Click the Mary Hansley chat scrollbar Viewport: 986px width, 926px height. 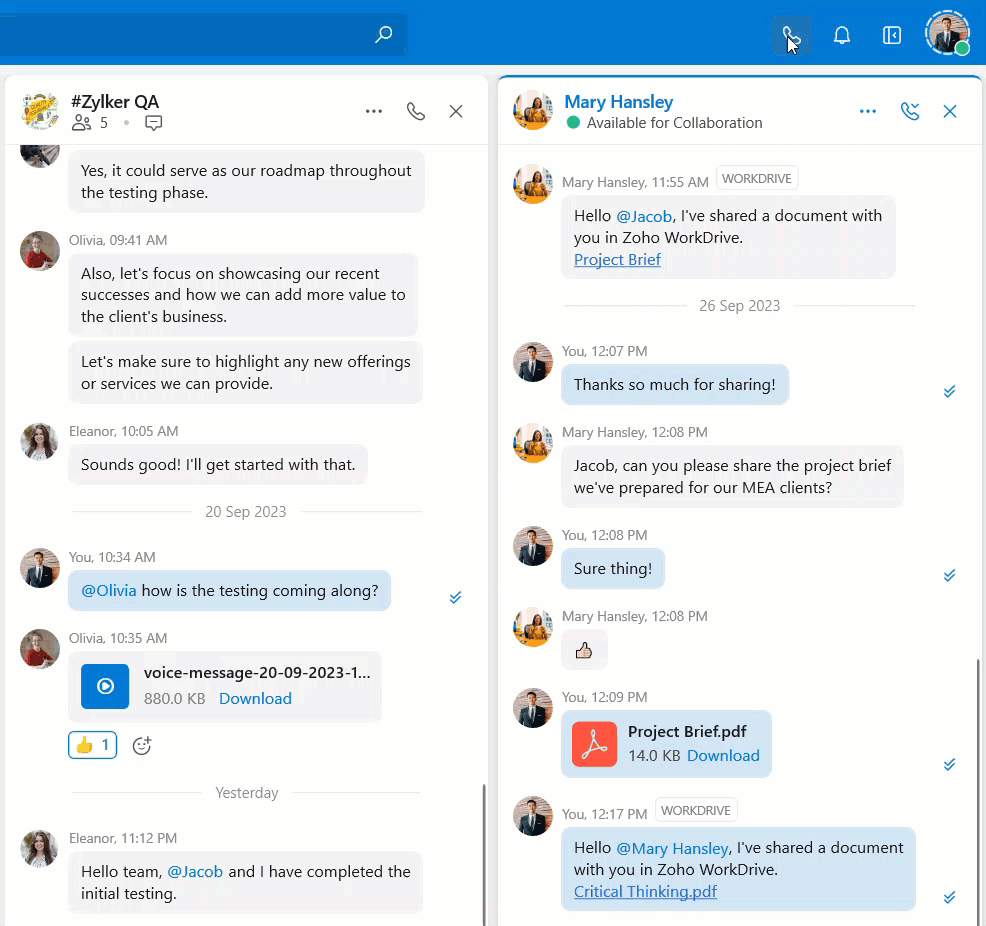tap(978, 792)
